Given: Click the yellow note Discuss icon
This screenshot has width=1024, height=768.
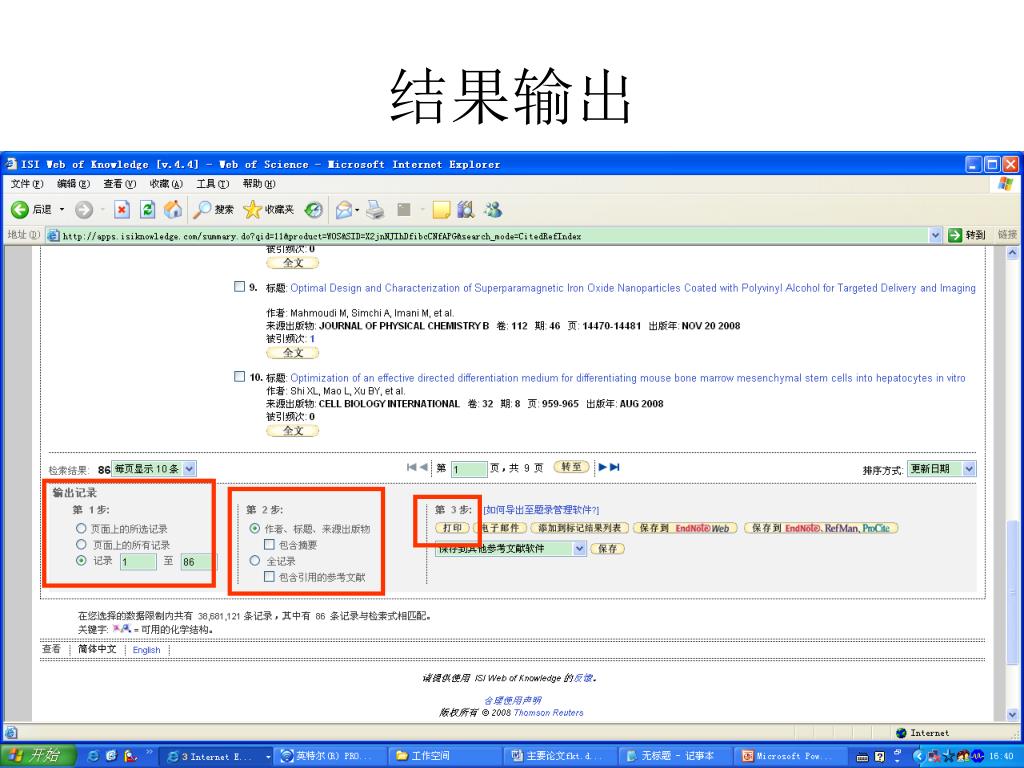Looking at the screenshot, I should click(x=441, y=210).
